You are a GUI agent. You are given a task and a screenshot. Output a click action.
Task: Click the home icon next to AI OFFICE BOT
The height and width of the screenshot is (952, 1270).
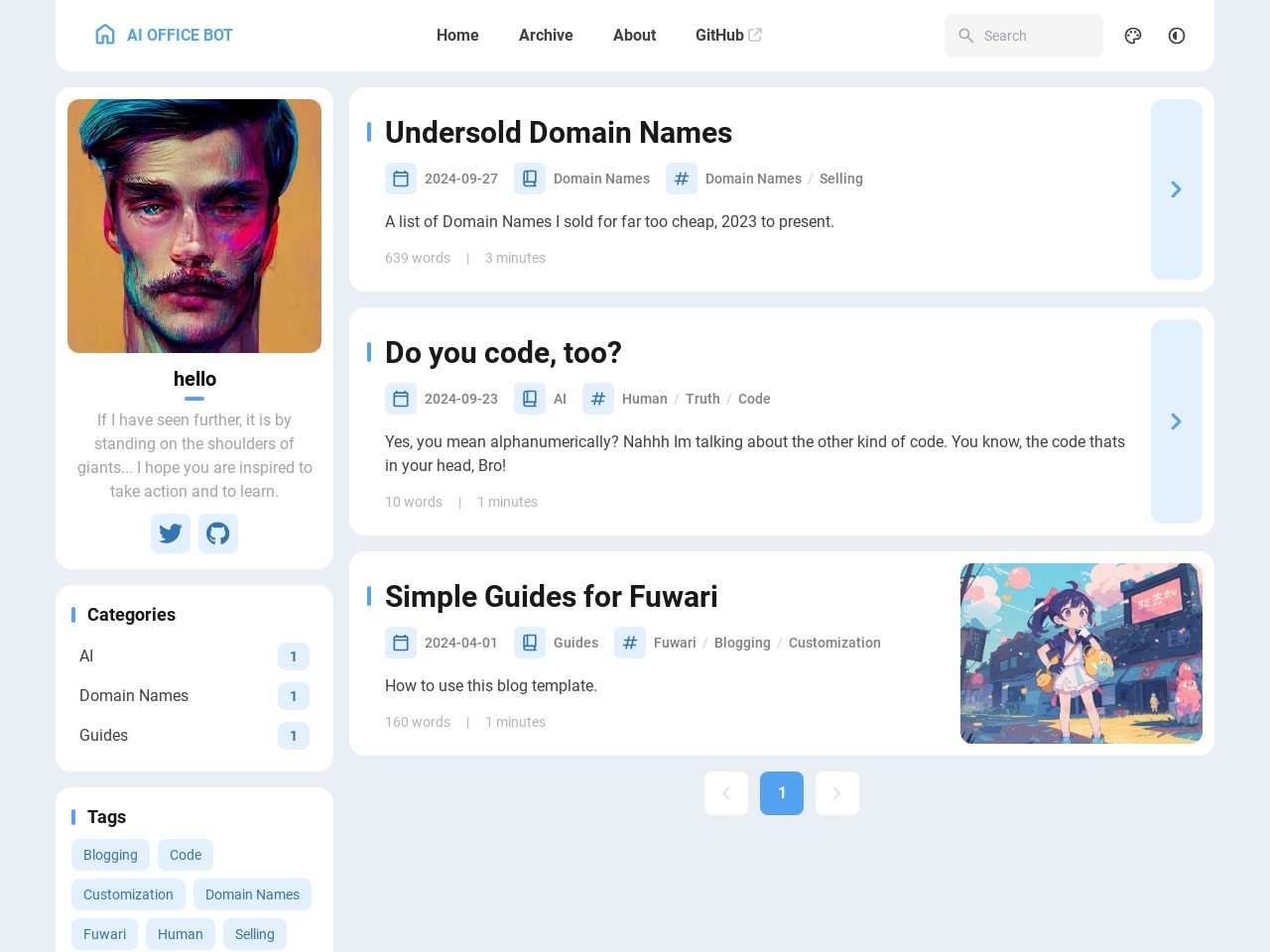pyautogui.click(x=105, y=35)
